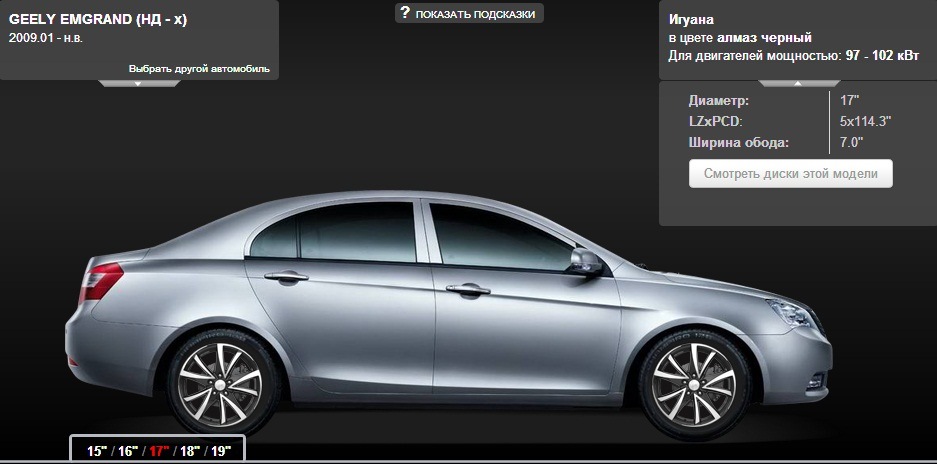
Task: Click the front wheel of the car
Action: point(694,384)
